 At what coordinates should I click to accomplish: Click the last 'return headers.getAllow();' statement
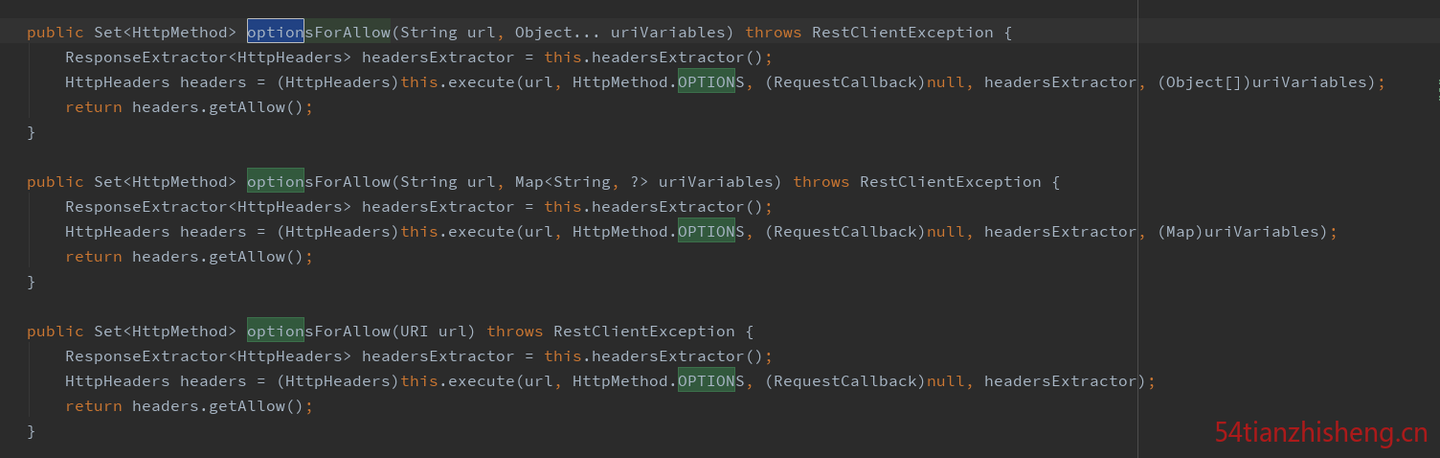coord(189,406)
